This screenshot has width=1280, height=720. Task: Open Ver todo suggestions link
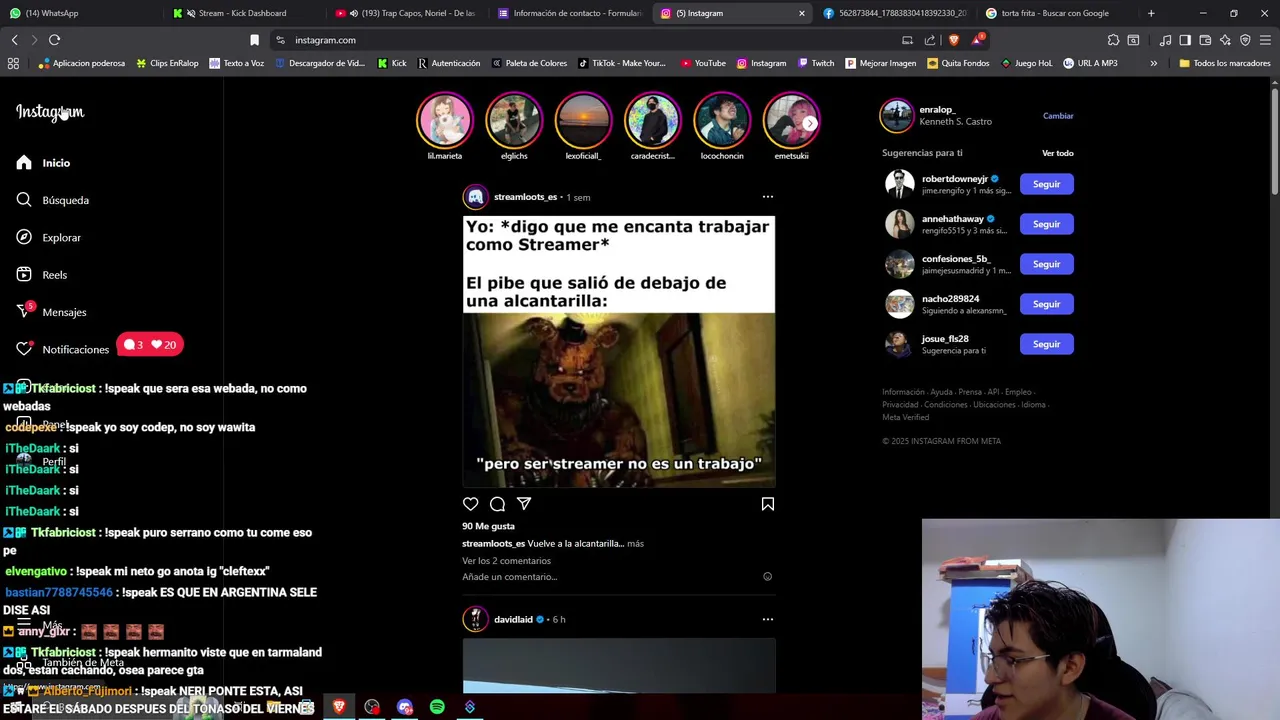[x=1058, y=153]
